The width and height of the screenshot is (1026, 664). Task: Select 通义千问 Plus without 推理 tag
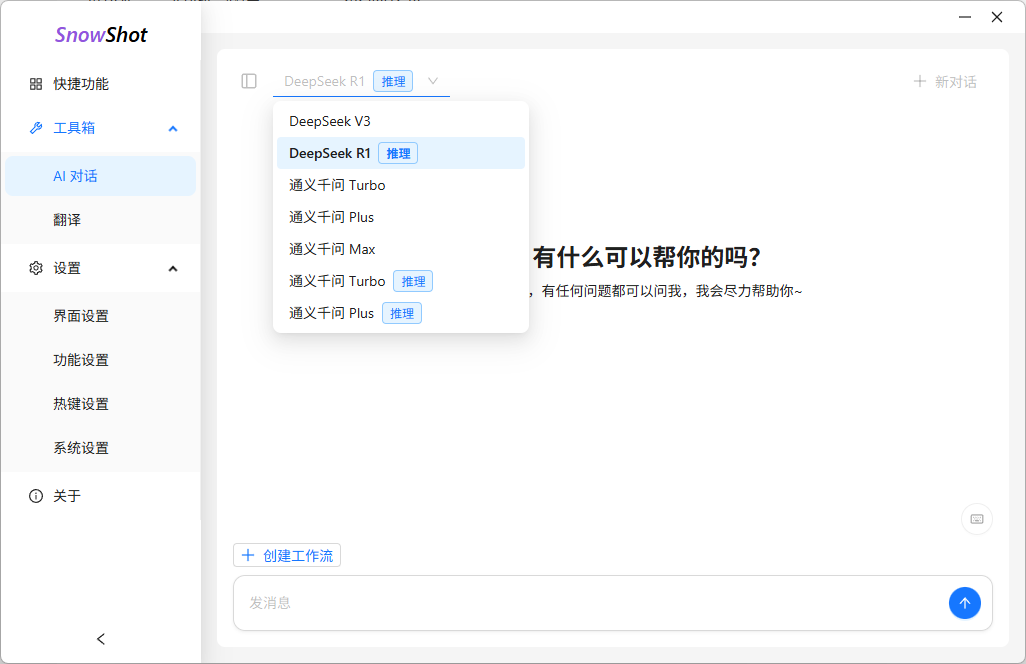point(332,217)
